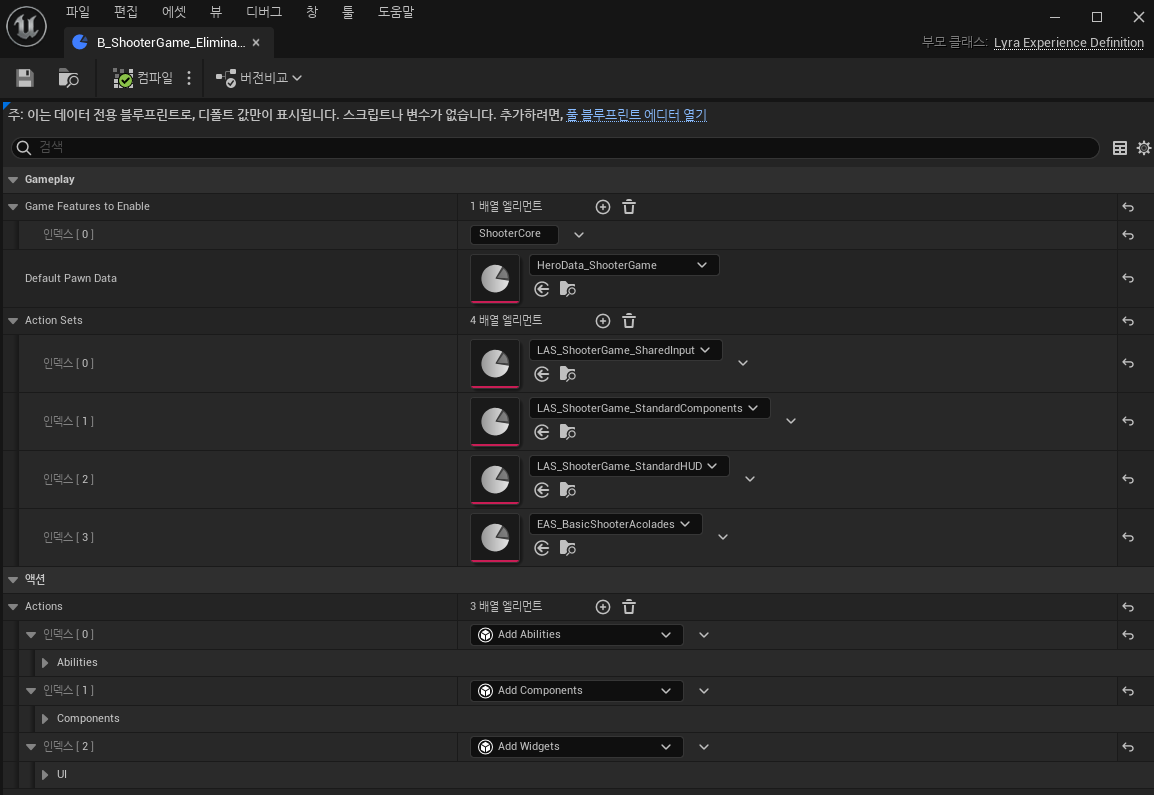Open the 에셋 menu

pos(174,12)
